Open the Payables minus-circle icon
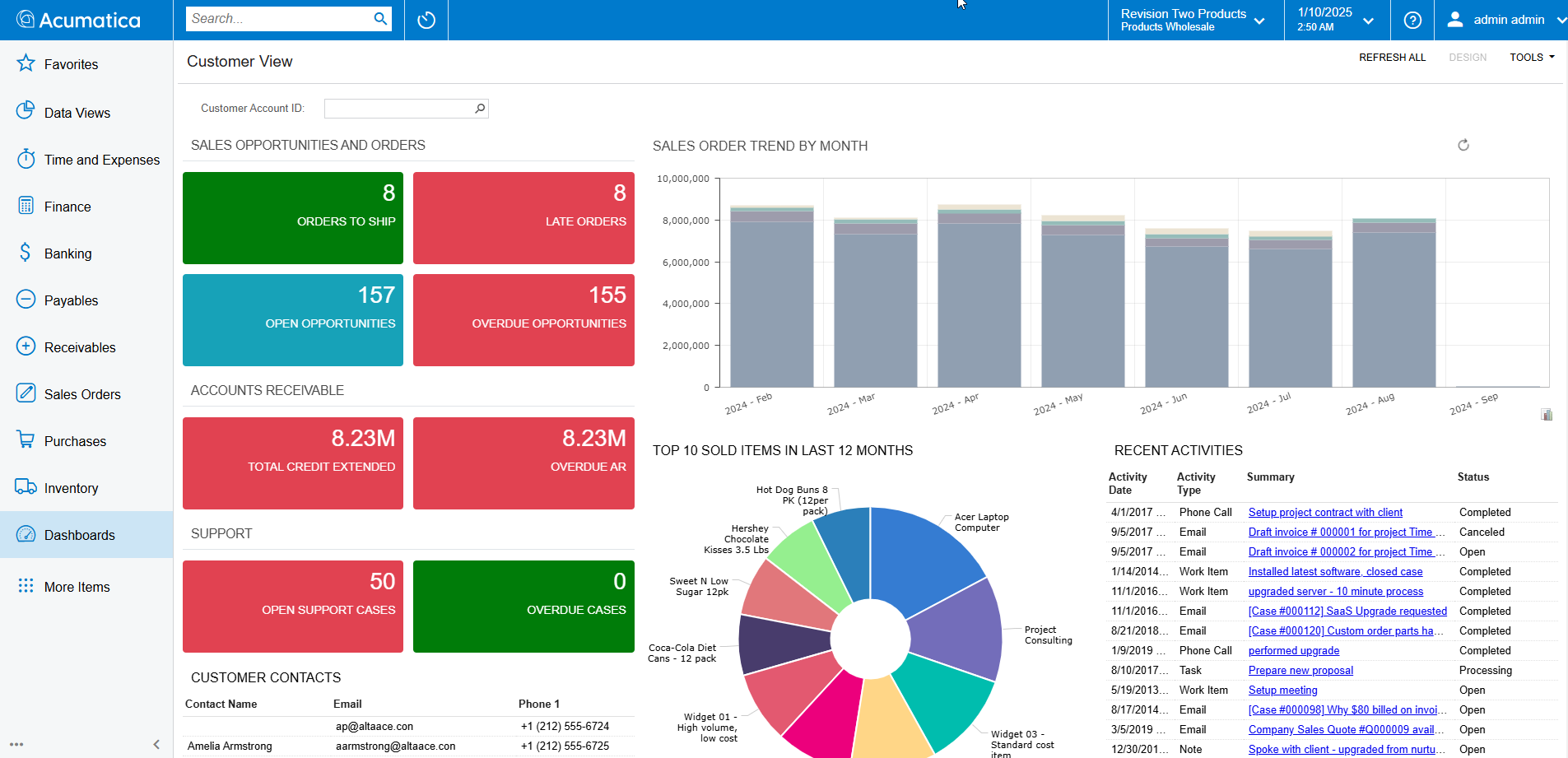 pos(26,299)
